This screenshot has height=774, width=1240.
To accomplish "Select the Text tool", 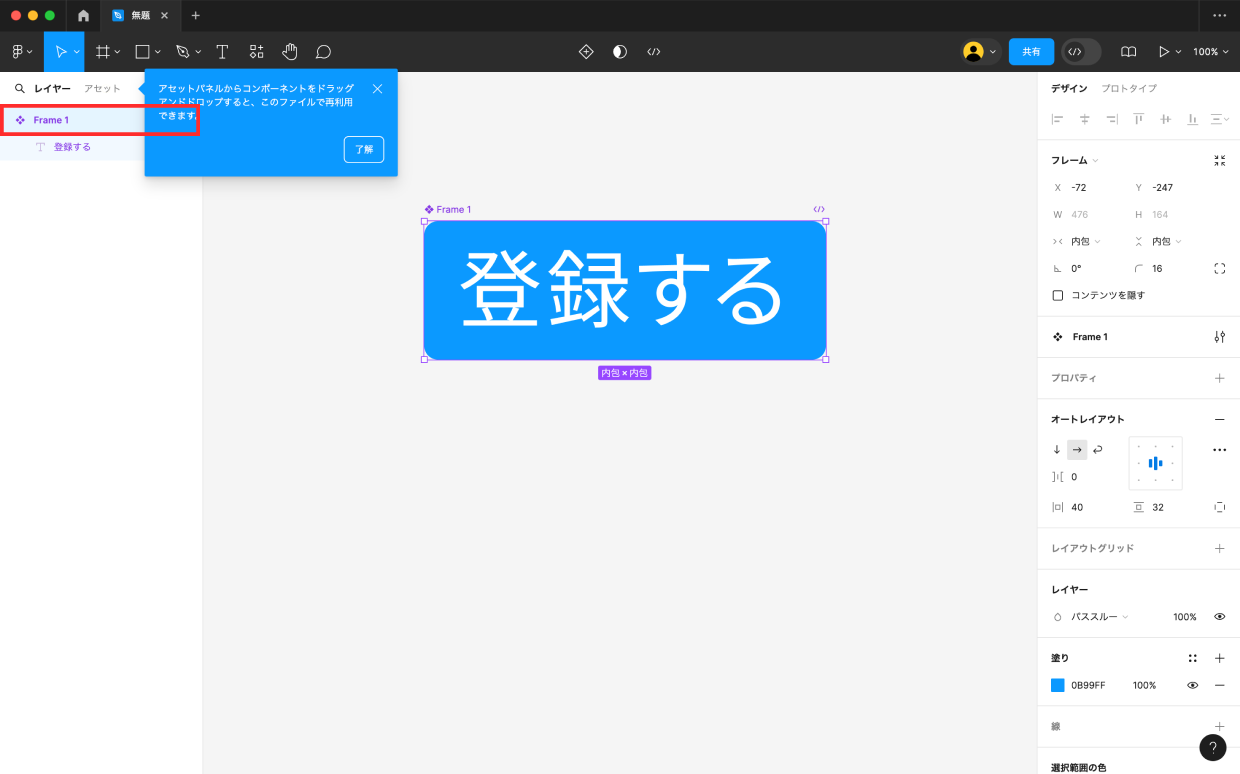I will pyautogui.click(x=222, y=51).
